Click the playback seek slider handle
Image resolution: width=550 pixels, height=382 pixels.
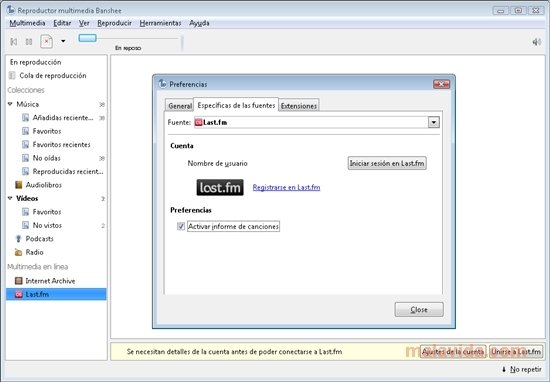click(87, 38)
